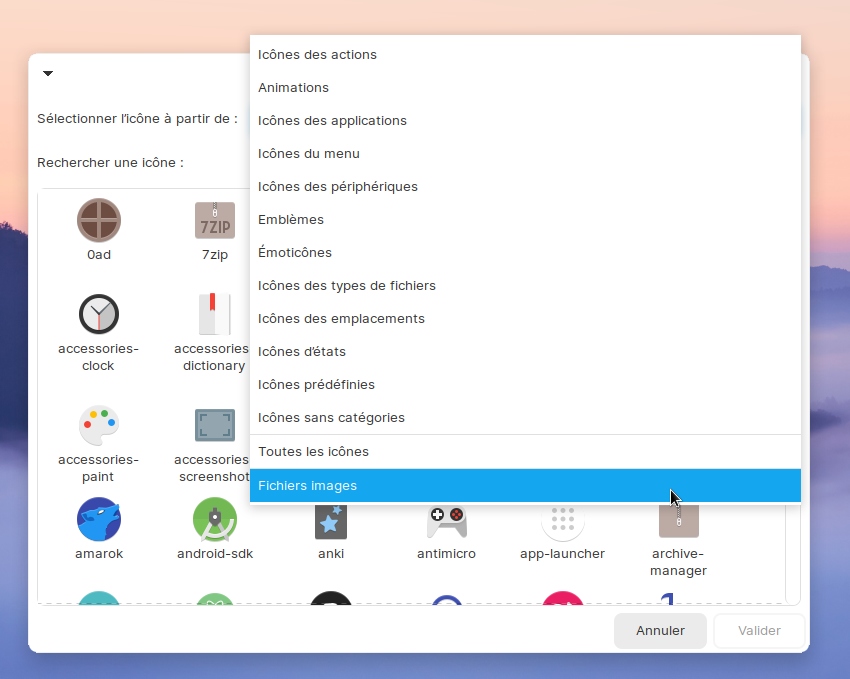Select 'Icônes des périphériques' option

[x=338, y=187]
